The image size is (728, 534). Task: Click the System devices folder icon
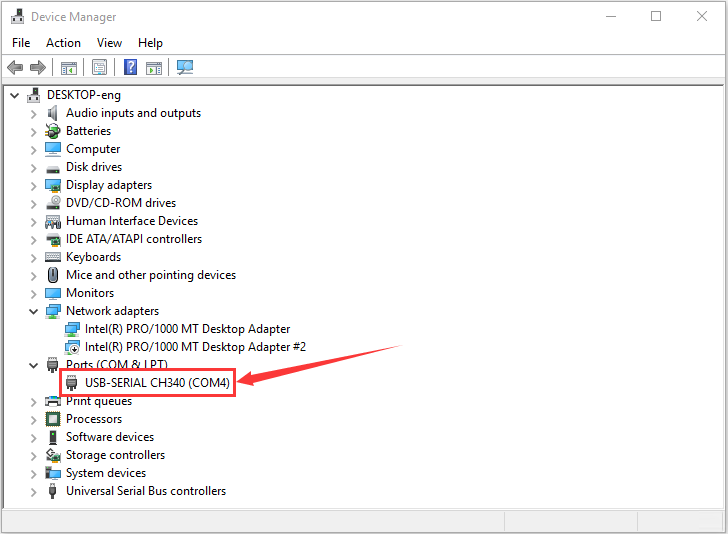(53, 473)
